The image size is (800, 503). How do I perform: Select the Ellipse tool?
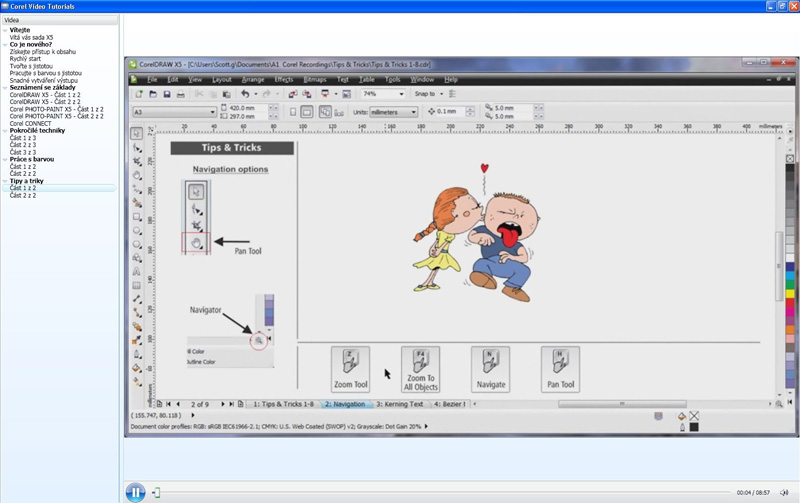pyautogui.click(x=137, y=231)
